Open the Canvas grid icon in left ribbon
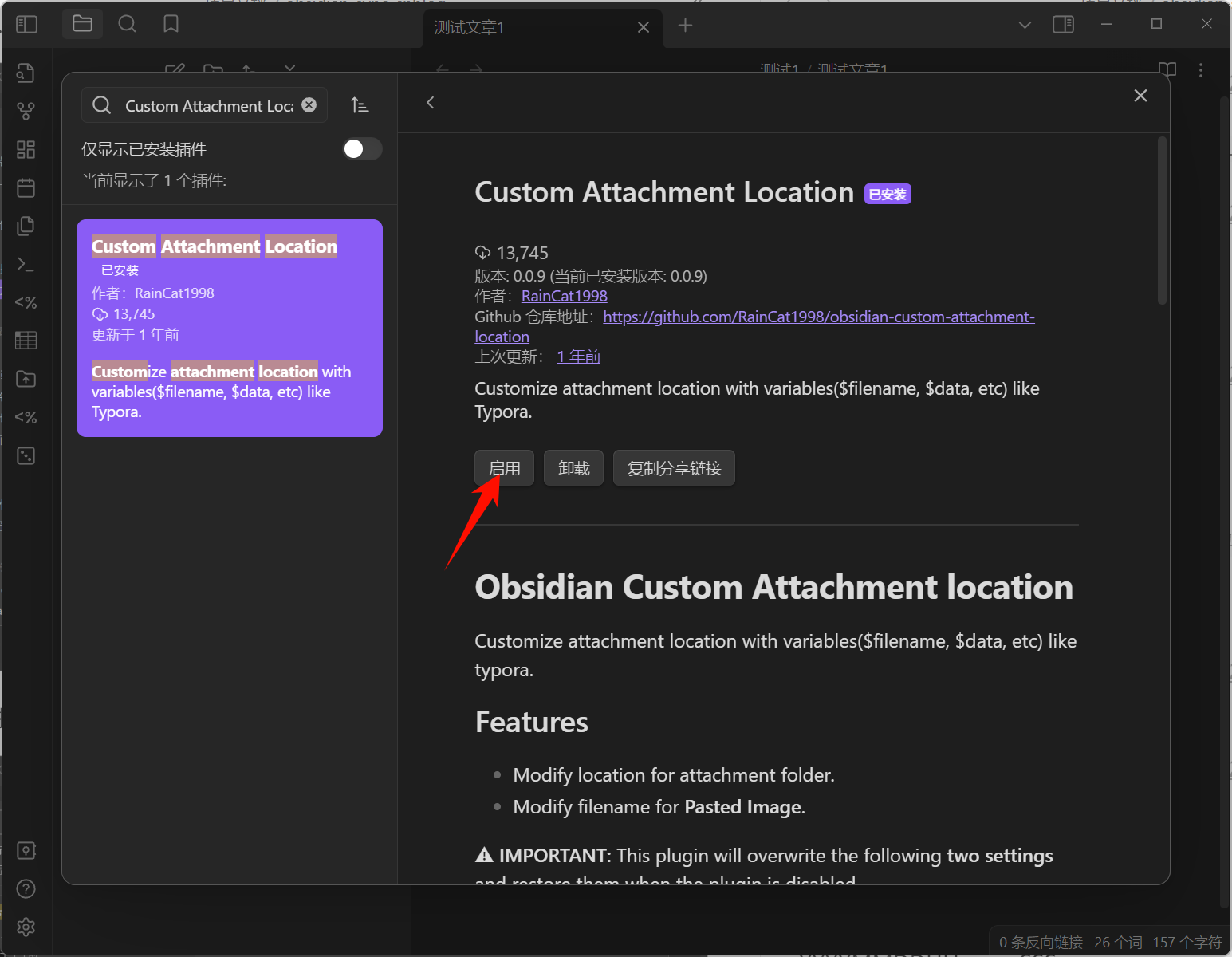This screenshot has width=1232, height=957. (x=26, y=149)
